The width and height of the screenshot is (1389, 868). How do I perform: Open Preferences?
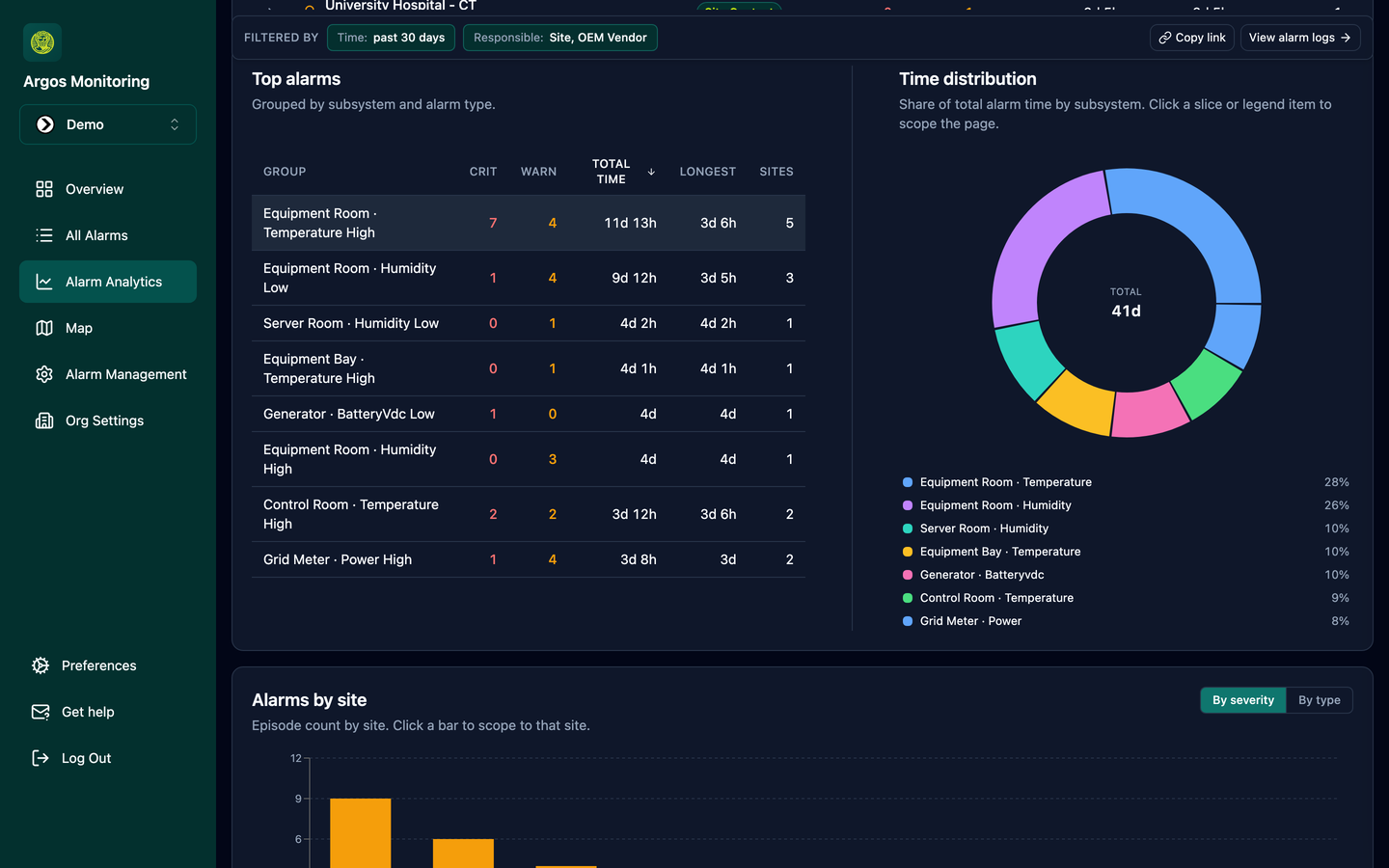click(x=108, y=665)
